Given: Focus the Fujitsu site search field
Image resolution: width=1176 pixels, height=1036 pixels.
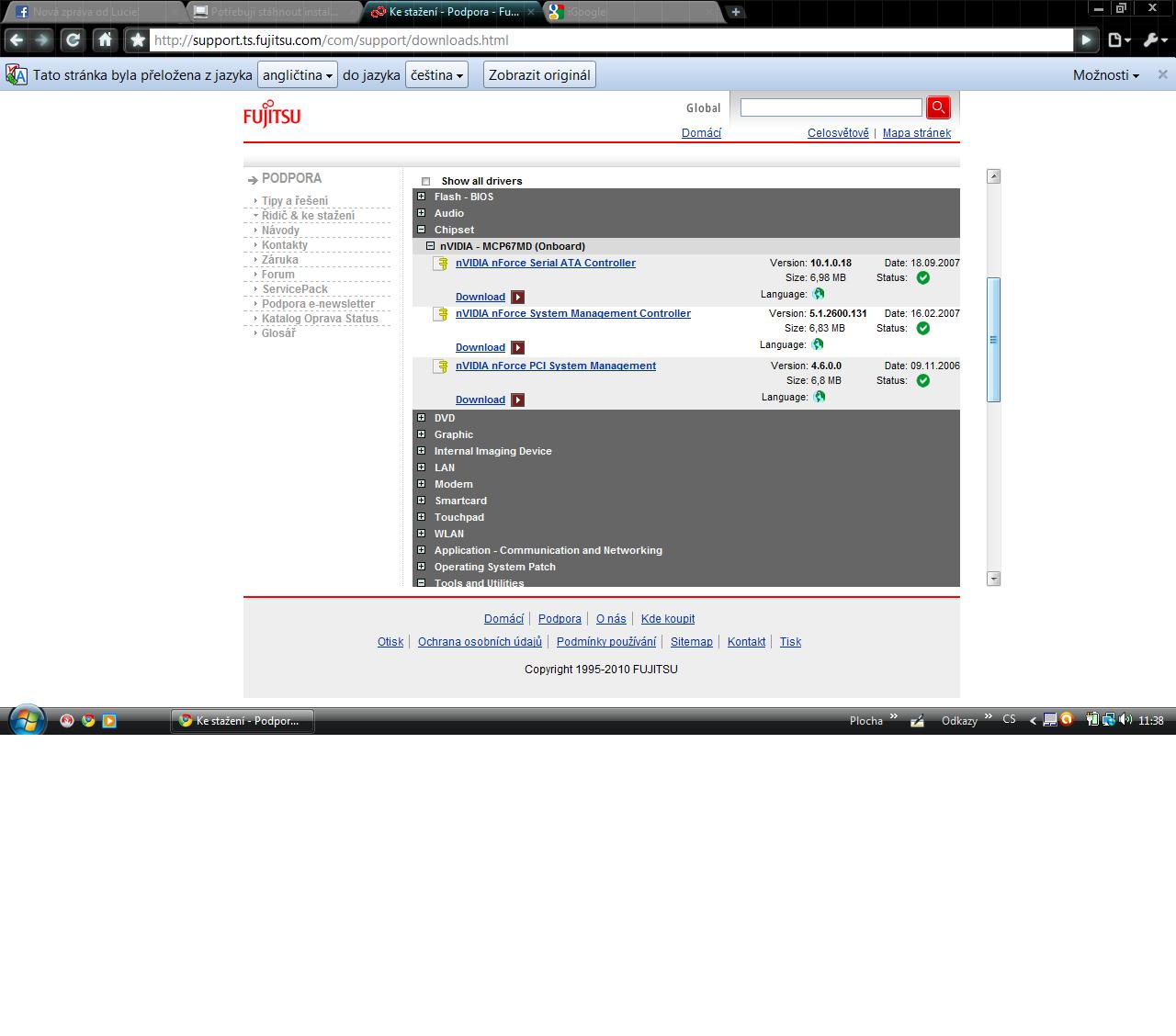Looking at the screenshot, I should tap(831, 107).
